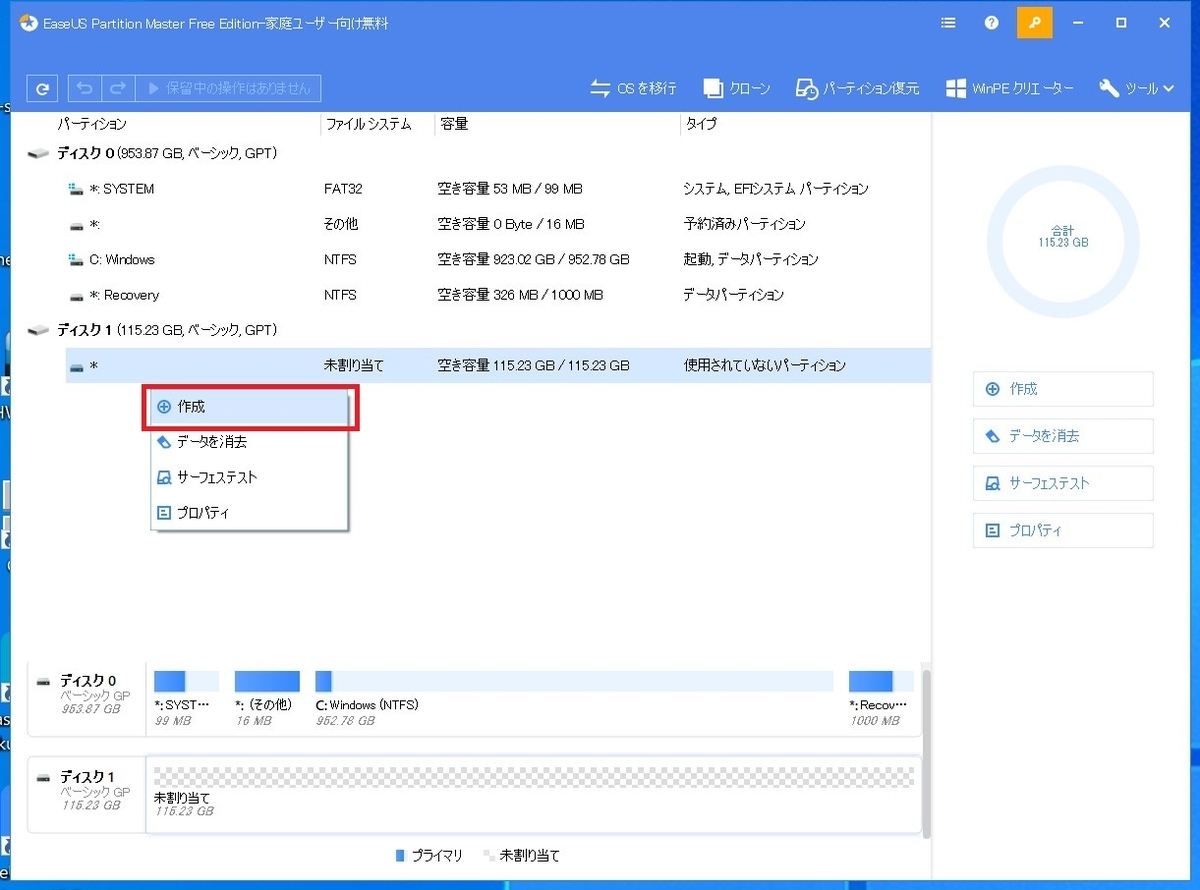The height and width of the screenshot is (890, 1200).
Task: Click the プライマリ legend entry
Action: (429, 856)
